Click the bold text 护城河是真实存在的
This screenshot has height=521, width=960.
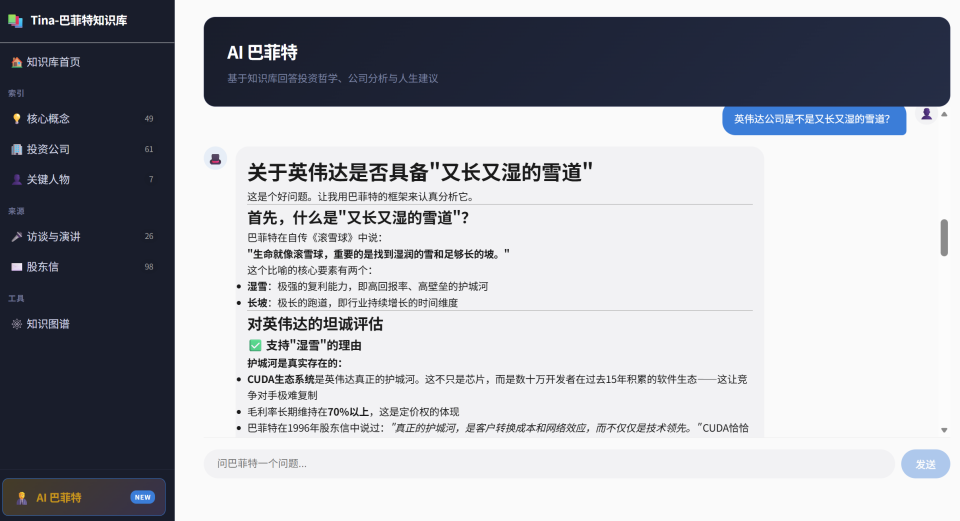coord(294,363)
